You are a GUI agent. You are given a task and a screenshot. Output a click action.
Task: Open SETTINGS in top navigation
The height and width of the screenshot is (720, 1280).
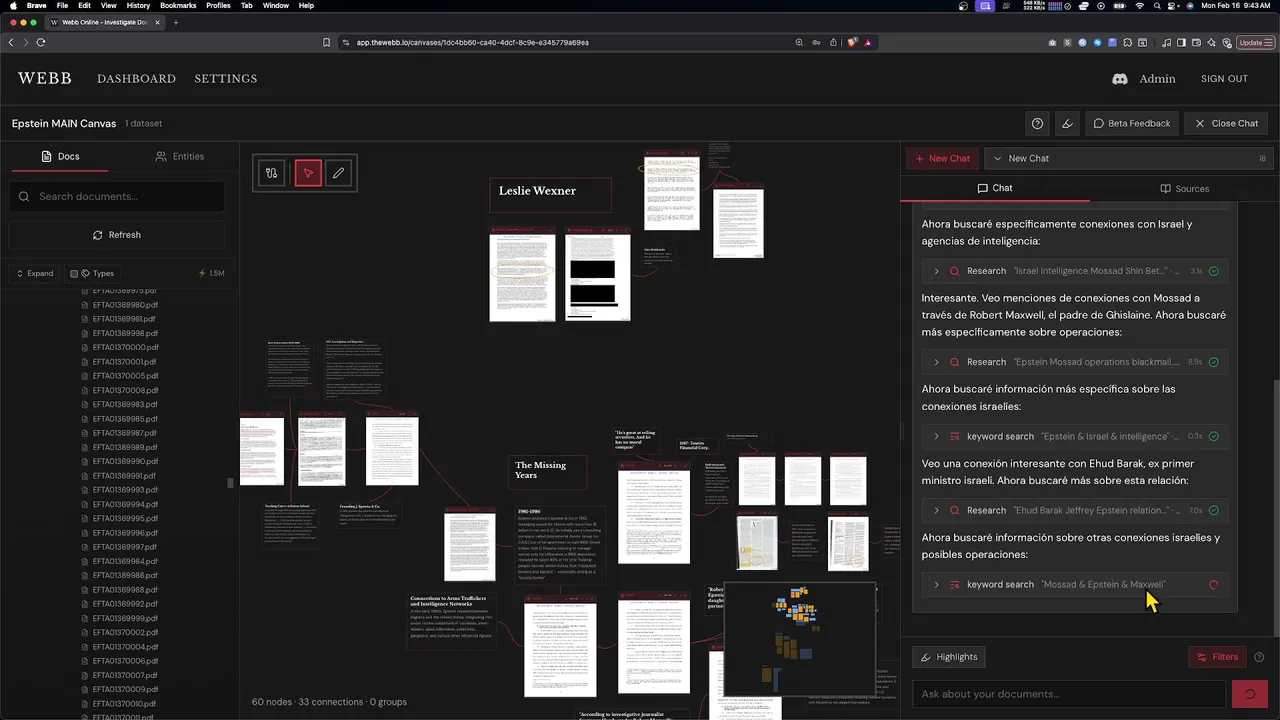click(226, 79)
